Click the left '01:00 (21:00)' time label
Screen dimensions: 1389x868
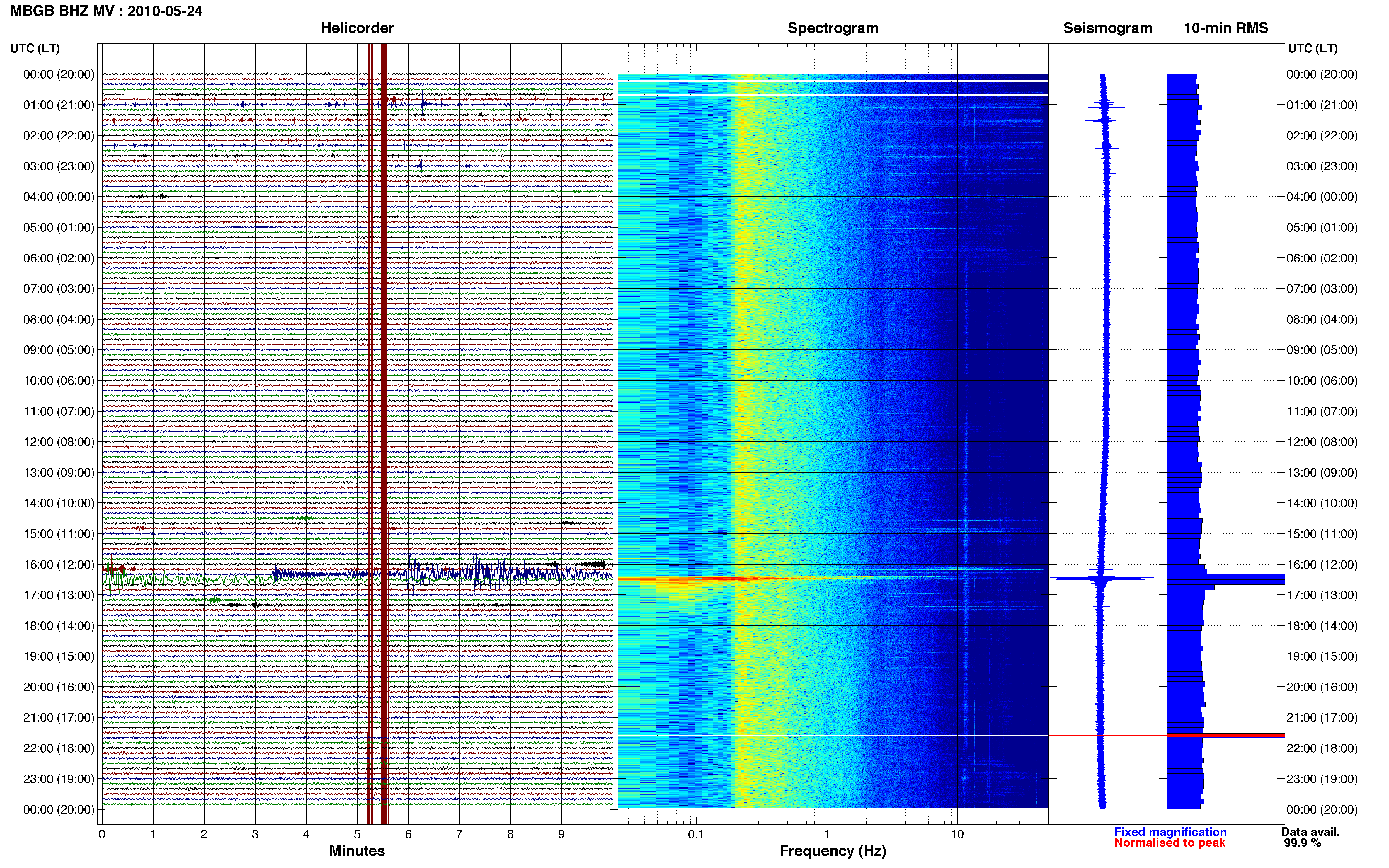point(59,105)
